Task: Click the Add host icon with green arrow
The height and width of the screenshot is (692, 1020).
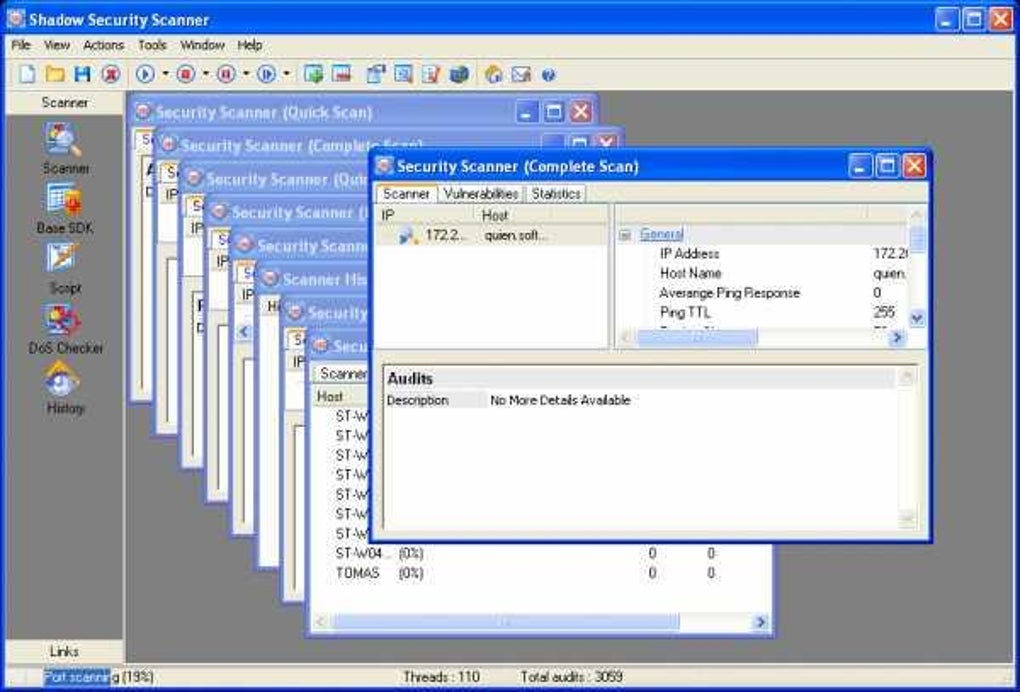Action: click(x=314, y=74)
